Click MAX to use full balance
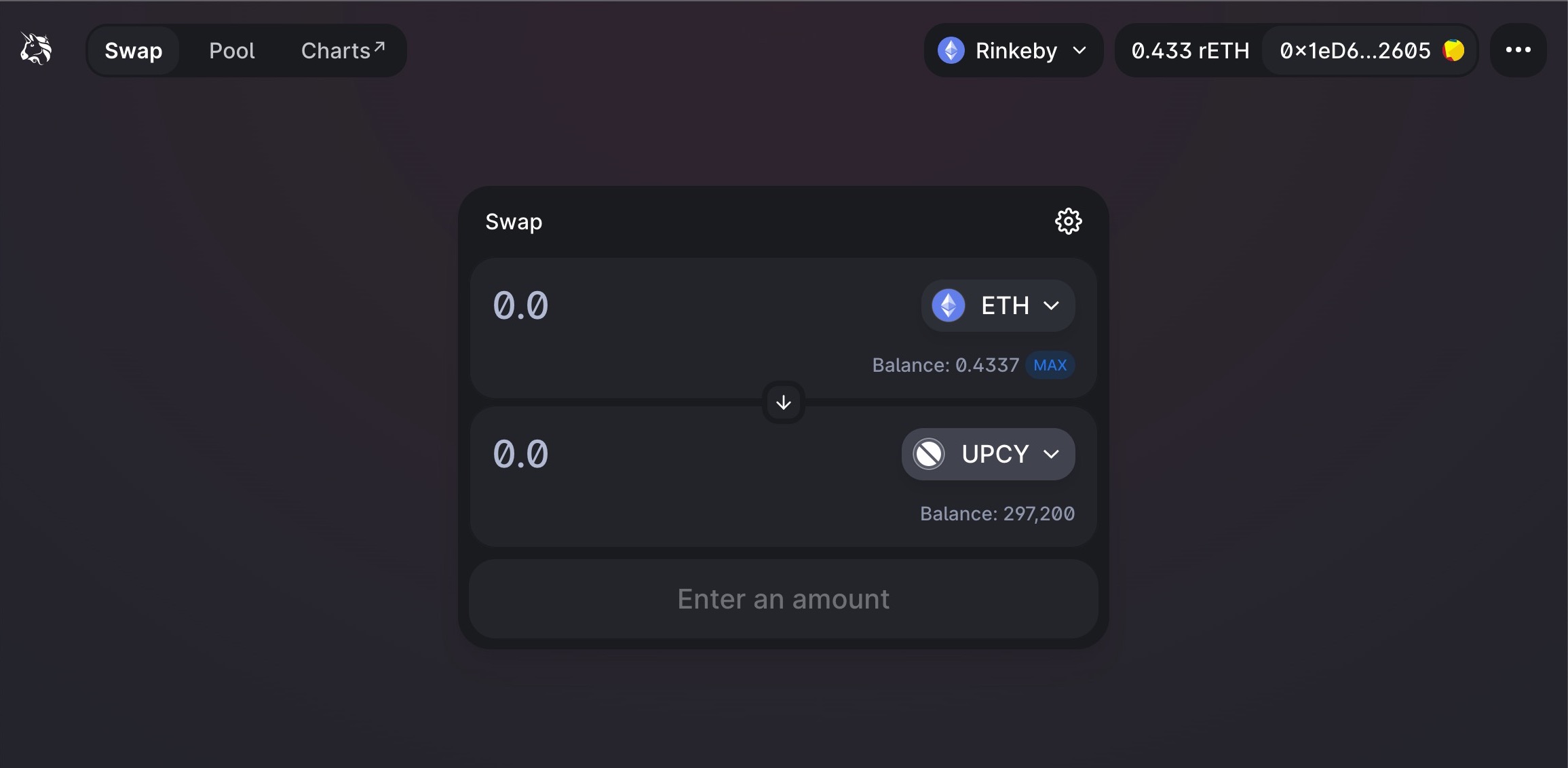 point(1050,365)
